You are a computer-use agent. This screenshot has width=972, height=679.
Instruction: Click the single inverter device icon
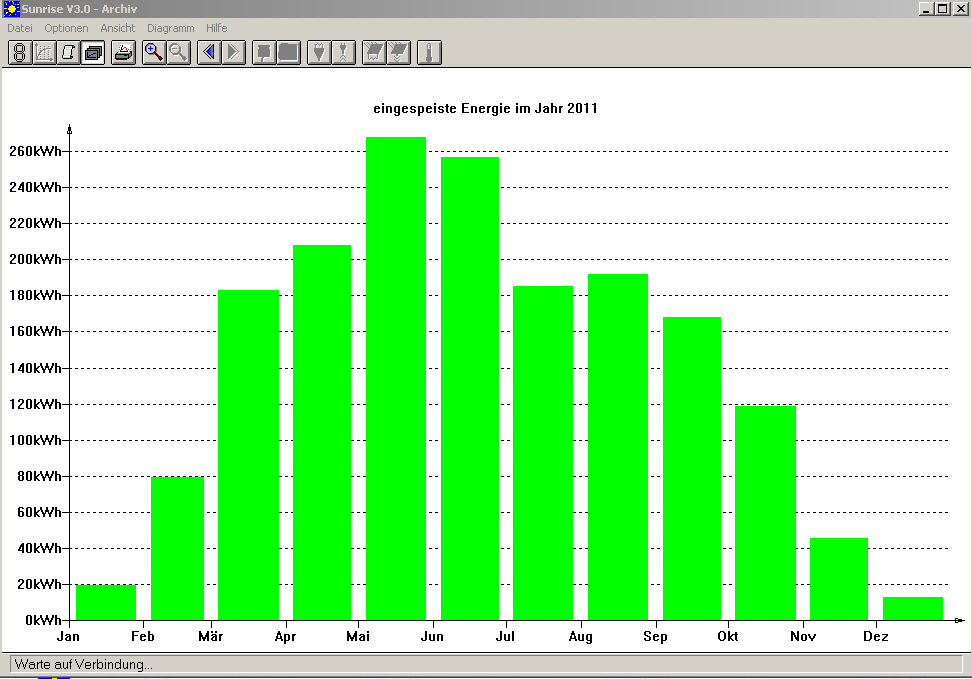pos(264,53)
